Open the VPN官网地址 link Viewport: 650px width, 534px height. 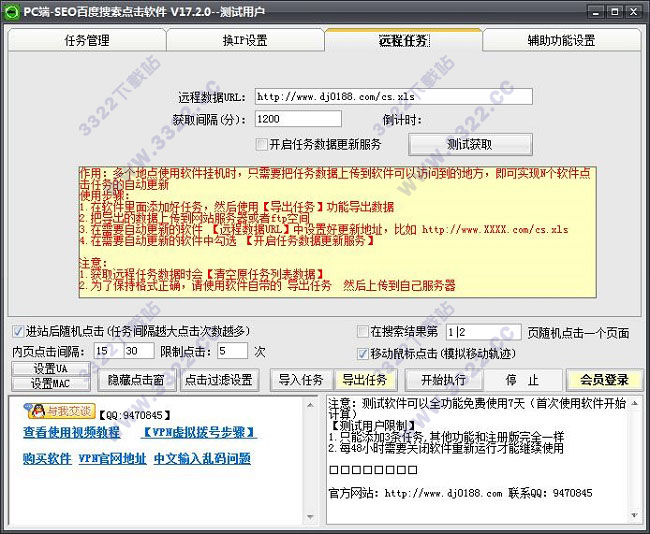point(112,459)
